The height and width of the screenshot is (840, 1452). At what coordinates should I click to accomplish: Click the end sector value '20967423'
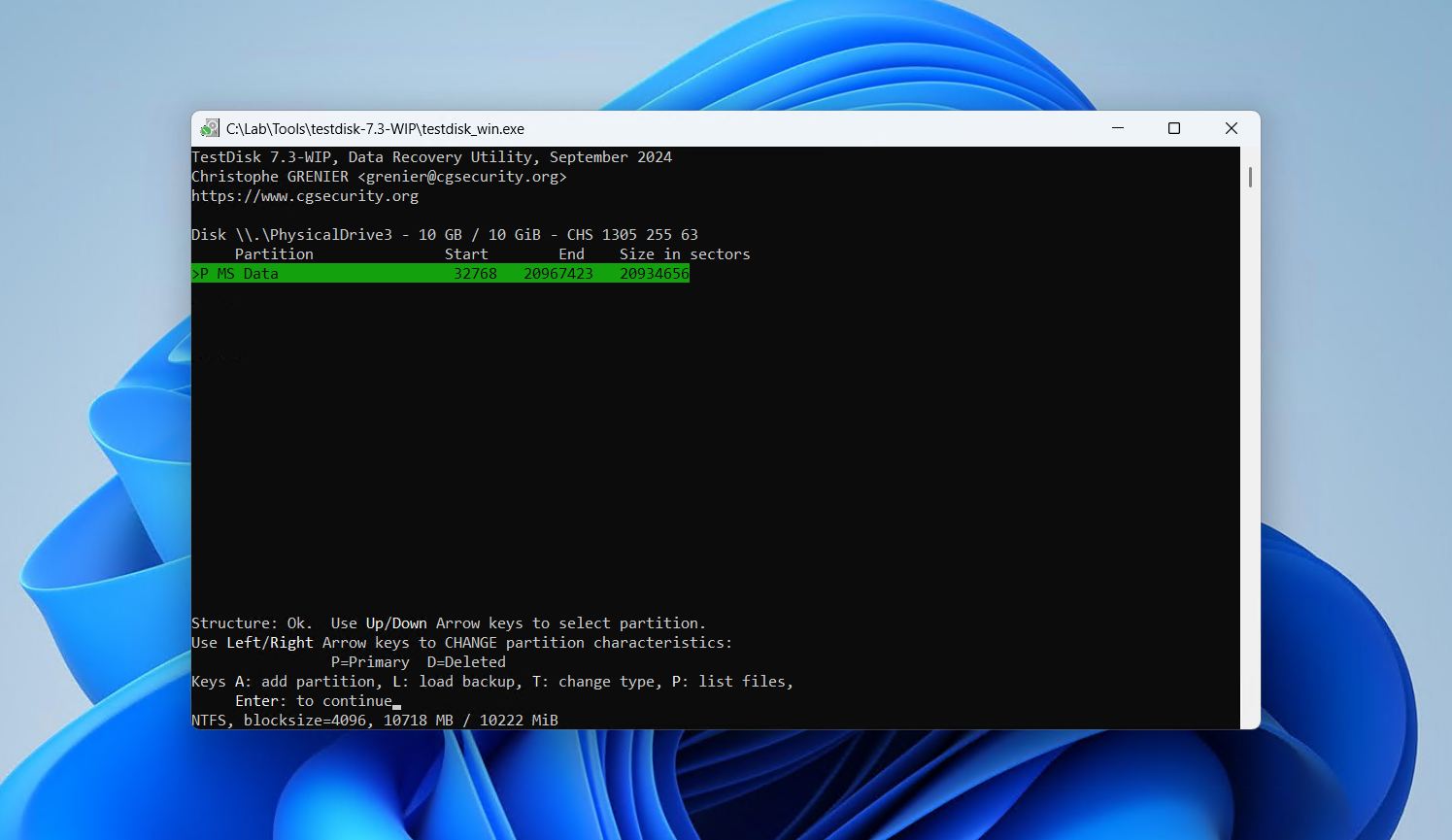click(558, 274)
